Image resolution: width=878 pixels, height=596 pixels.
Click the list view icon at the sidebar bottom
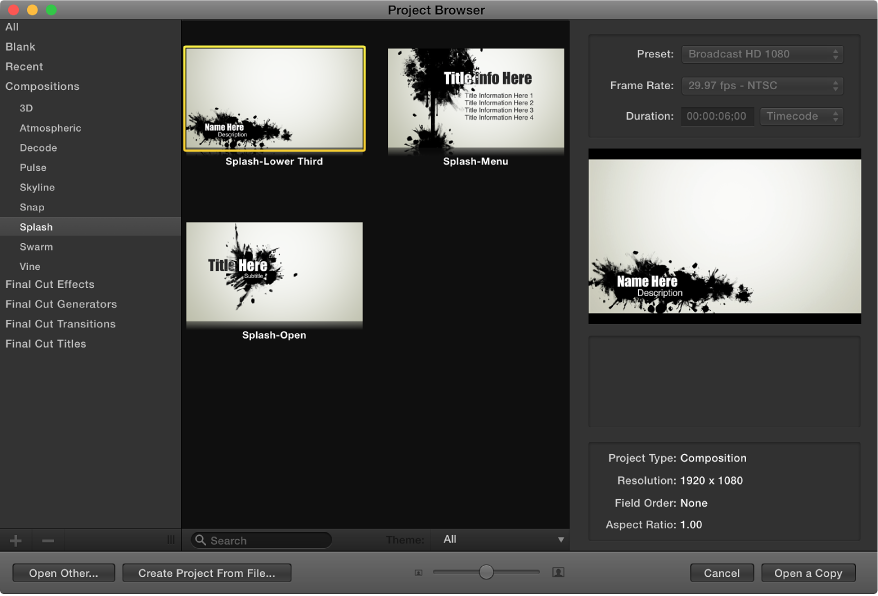coord(170,539)
